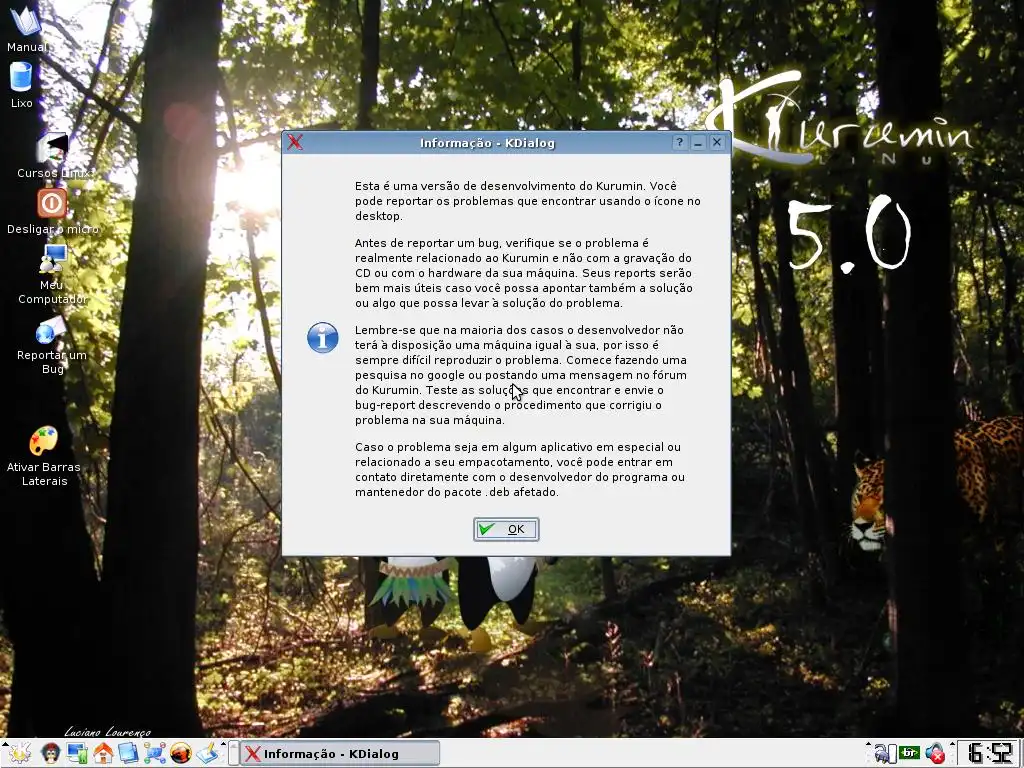
Task: Minimize the Informação KDialog window
Action: (698, 142)
